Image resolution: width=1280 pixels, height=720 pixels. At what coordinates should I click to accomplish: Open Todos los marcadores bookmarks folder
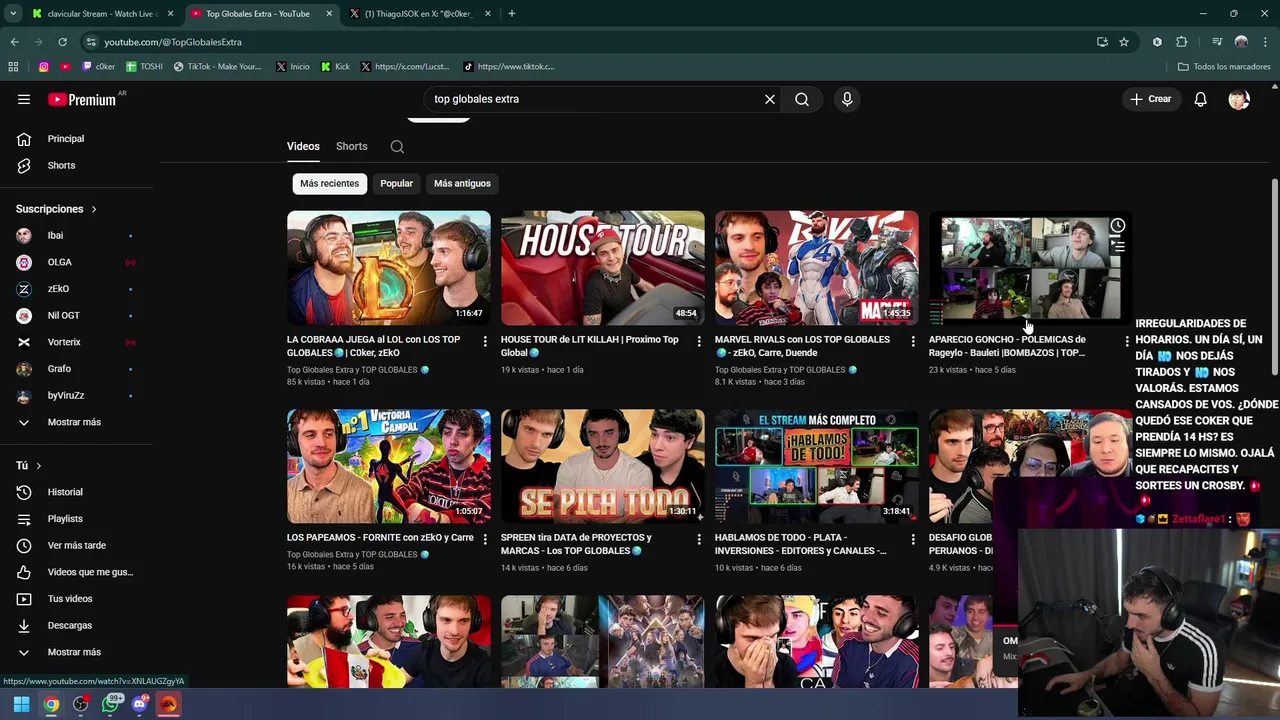point(1224,67)
